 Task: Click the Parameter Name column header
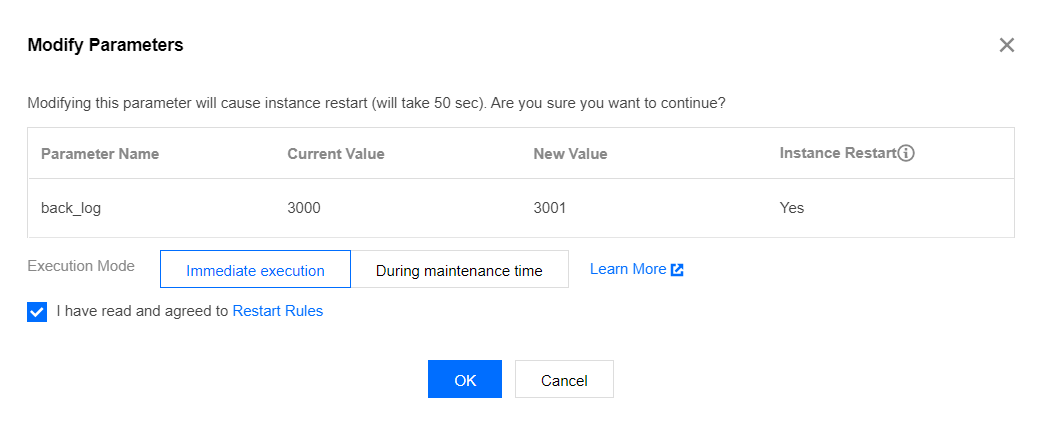100,154
